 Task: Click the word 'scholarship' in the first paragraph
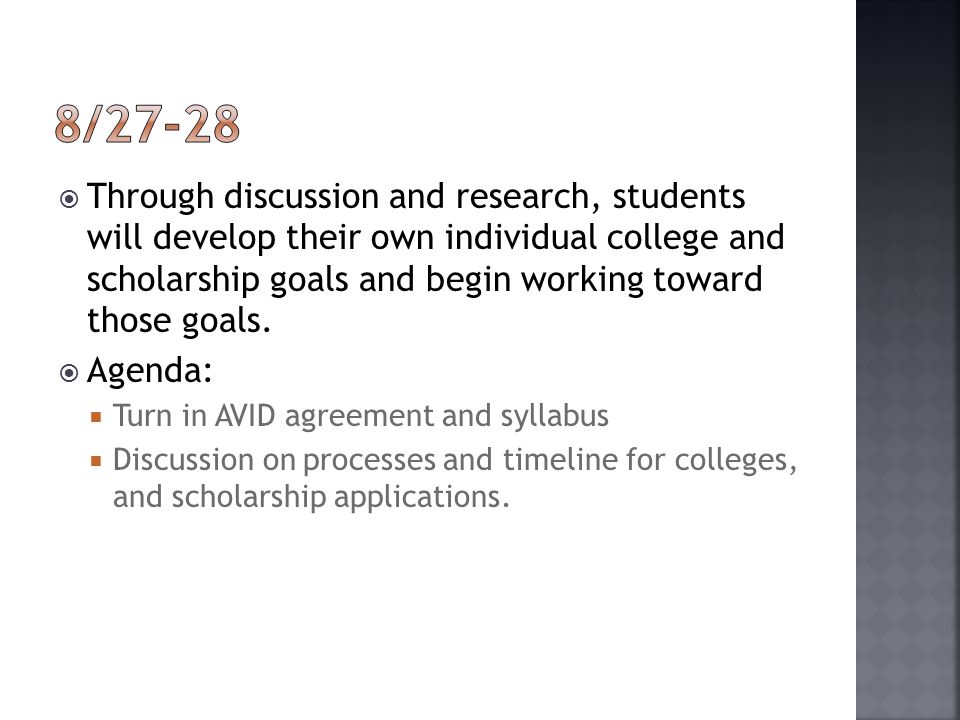173,280
